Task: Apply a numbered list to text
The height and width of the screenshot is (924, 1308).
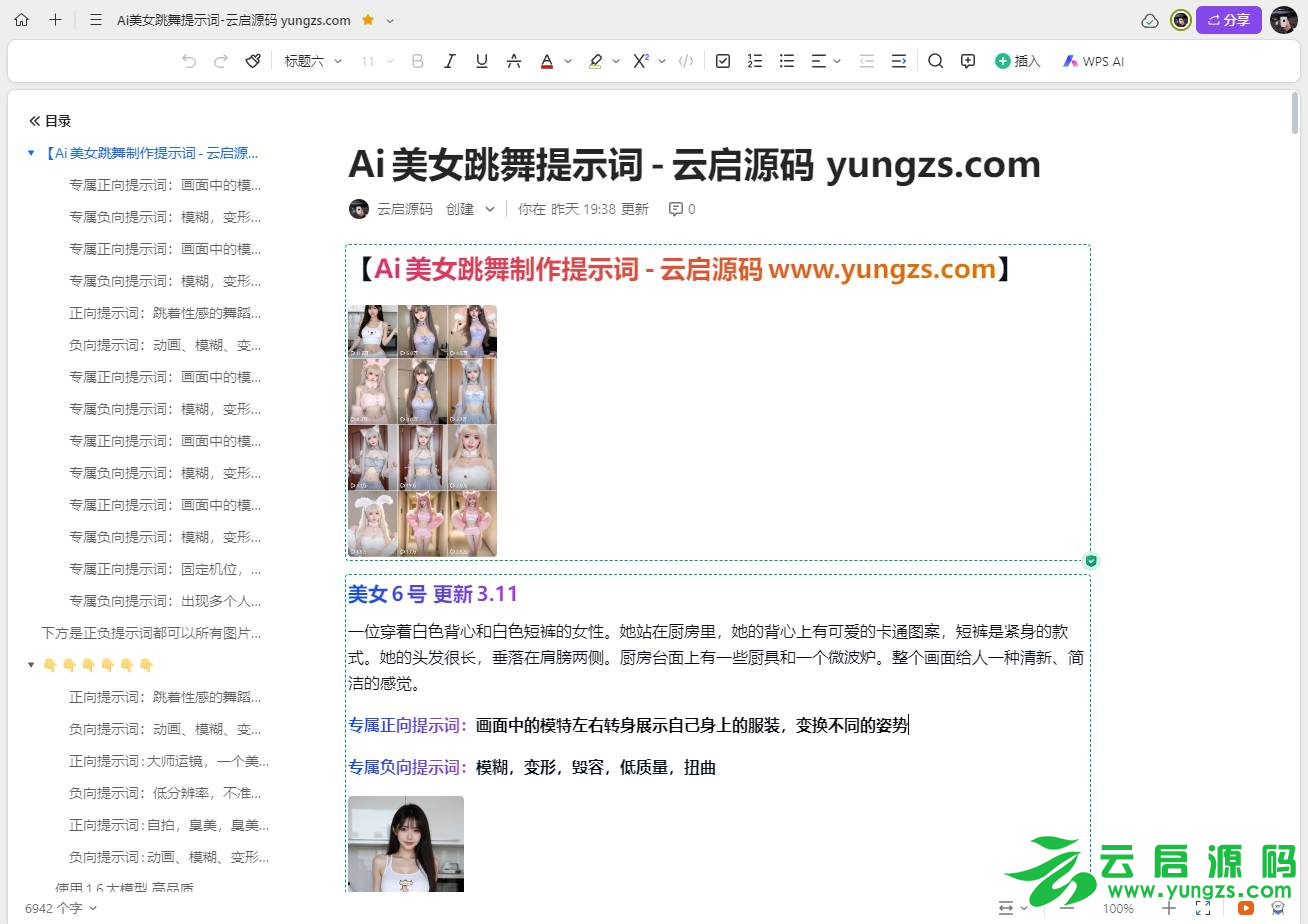Action: [x=755, y=61]
